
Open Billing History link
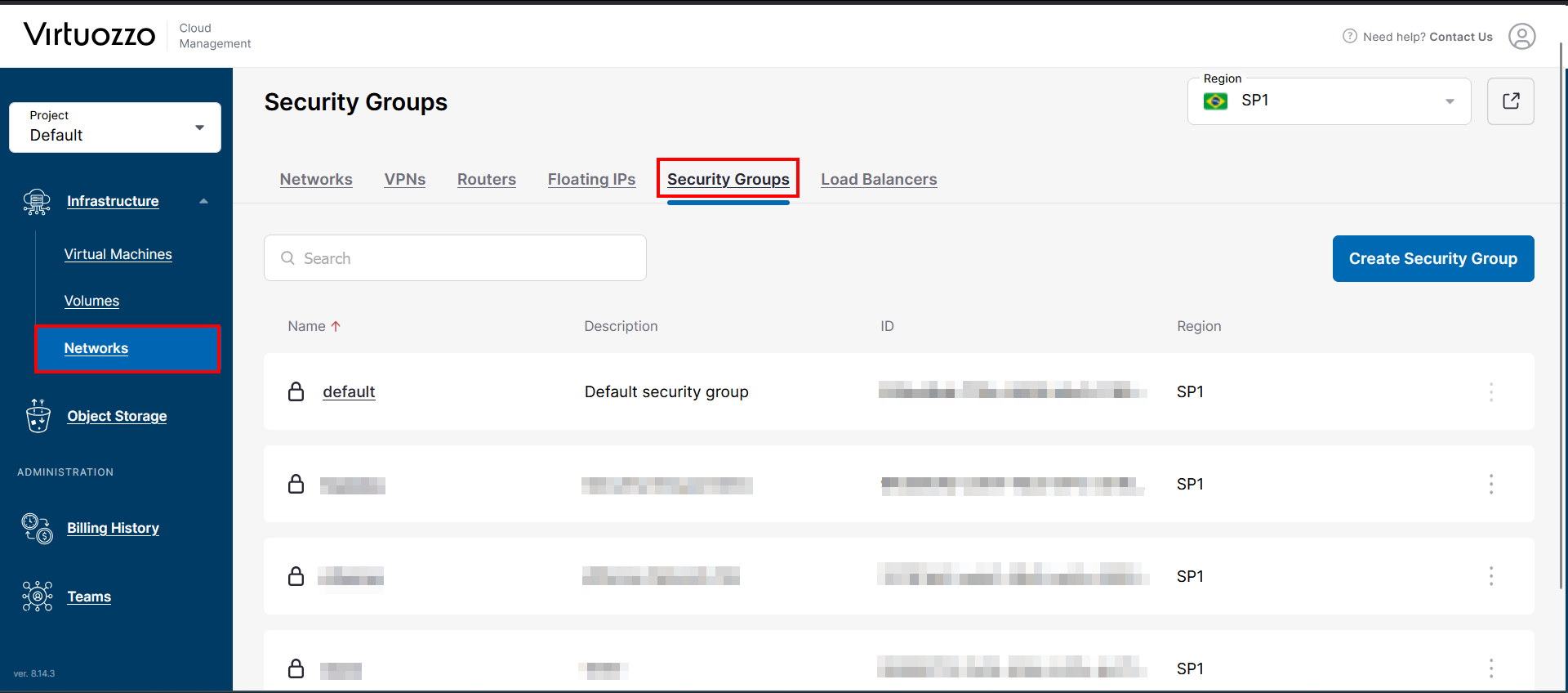tap(113, 528)
